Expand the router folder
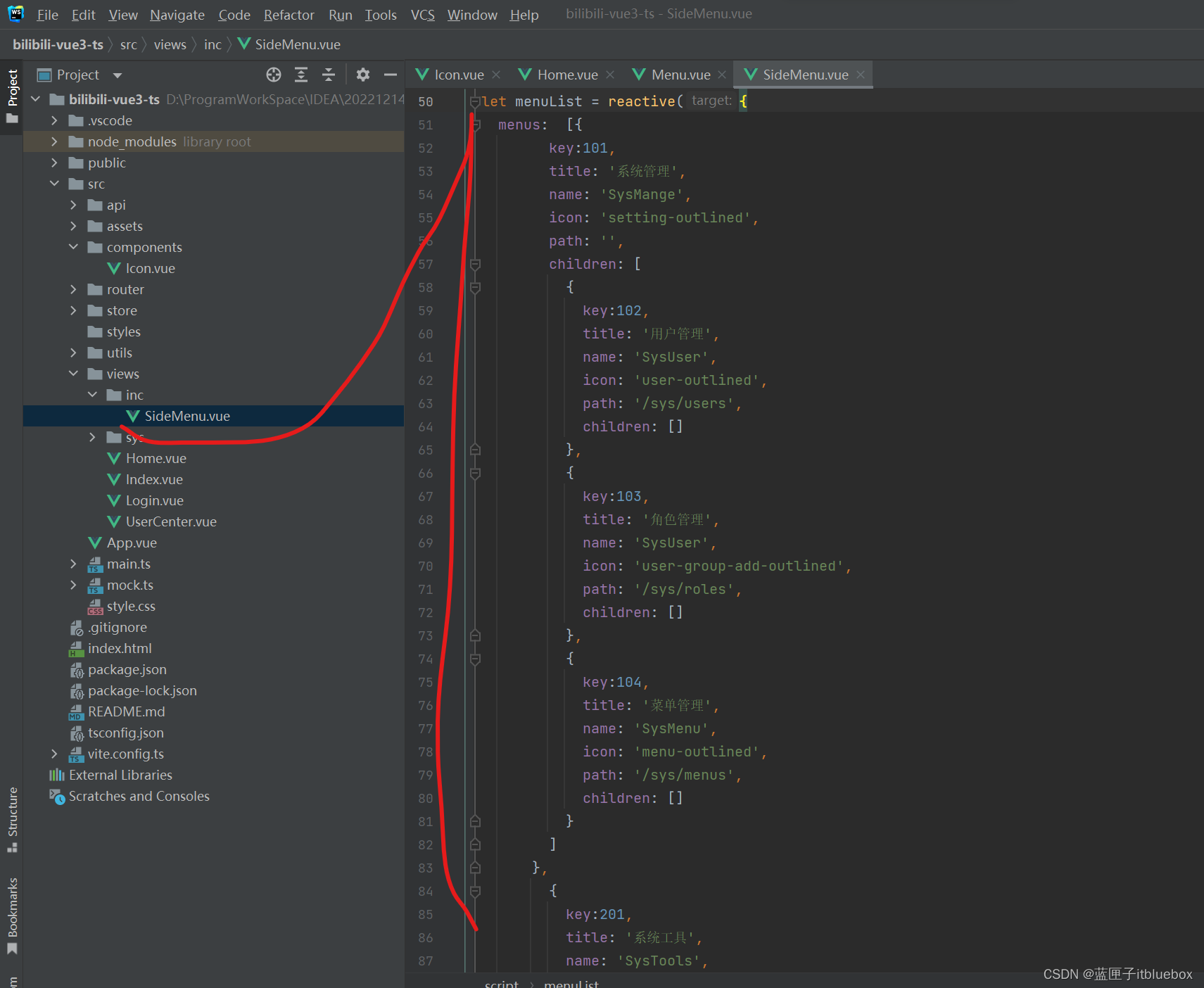The height and width of the screenshot is (988, 1204). coord(73,289)
